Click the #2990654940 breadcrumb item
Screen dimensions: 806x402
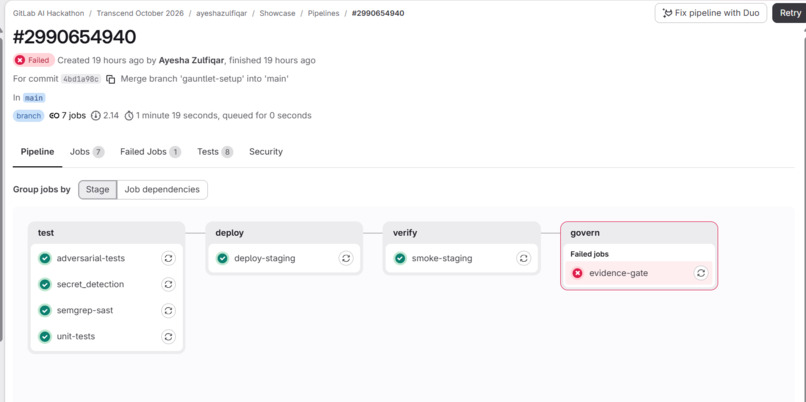378,13
